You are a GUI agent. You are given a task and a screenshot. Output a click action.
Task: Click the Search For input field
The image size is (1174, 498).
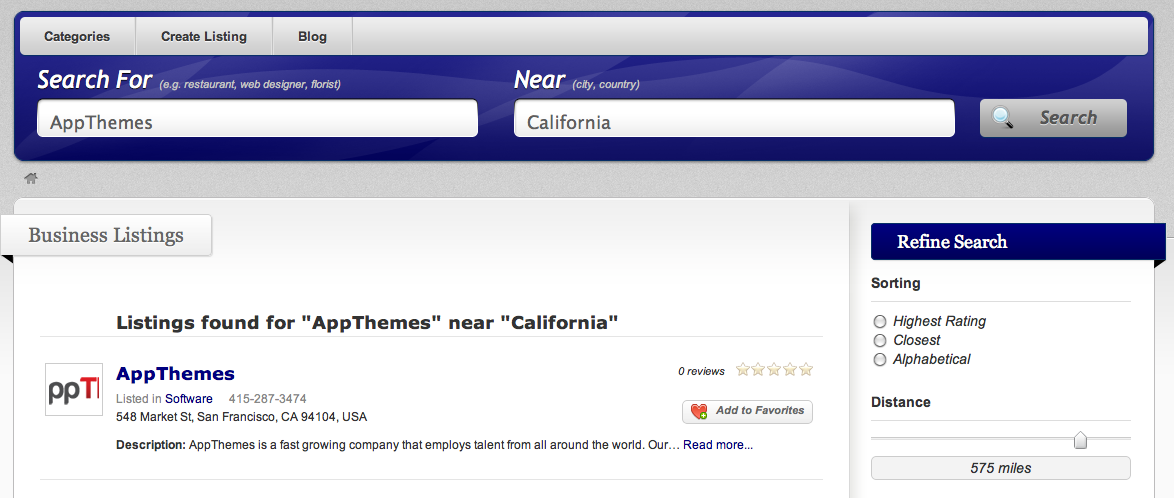(x=258, y=118)
